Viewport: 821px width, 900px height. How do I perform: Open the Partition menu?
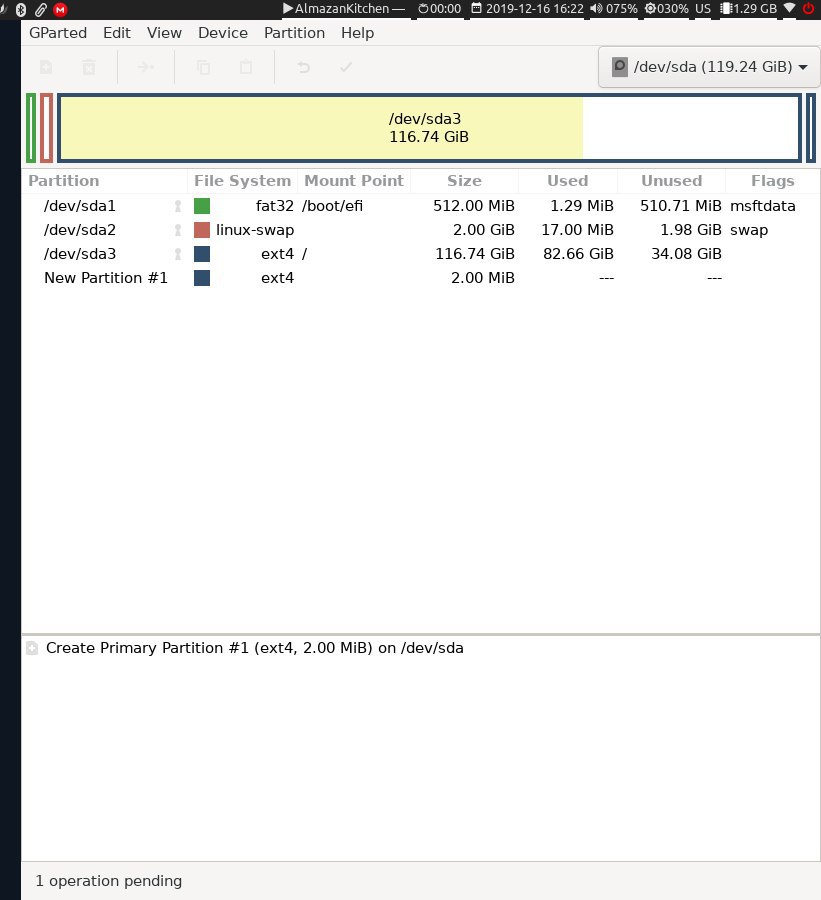pyautogui.click(x=295, y=33)
